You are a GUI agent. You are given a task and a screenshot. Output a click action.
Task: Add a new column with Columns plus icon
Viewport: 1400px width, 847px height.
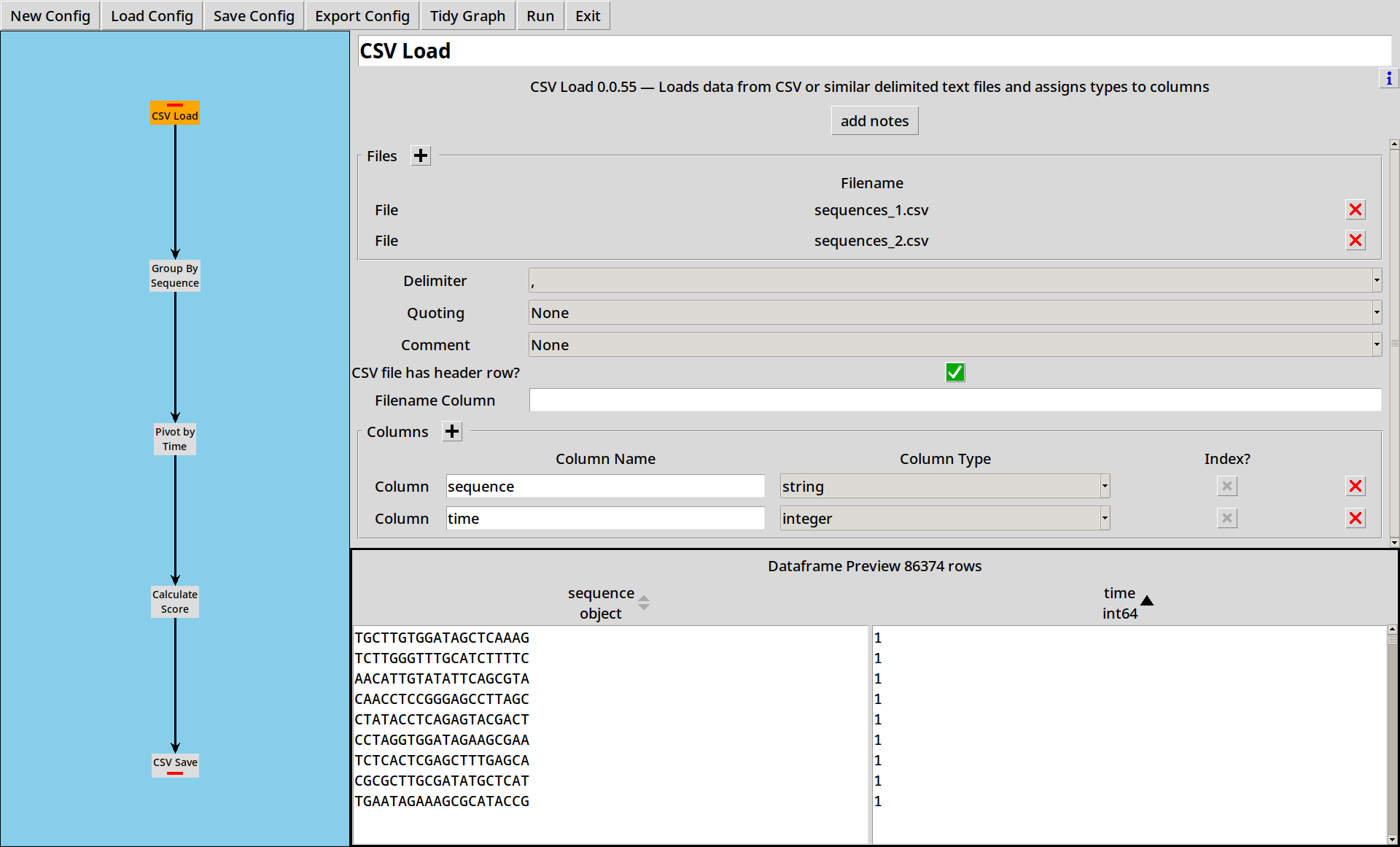point(452,431)
